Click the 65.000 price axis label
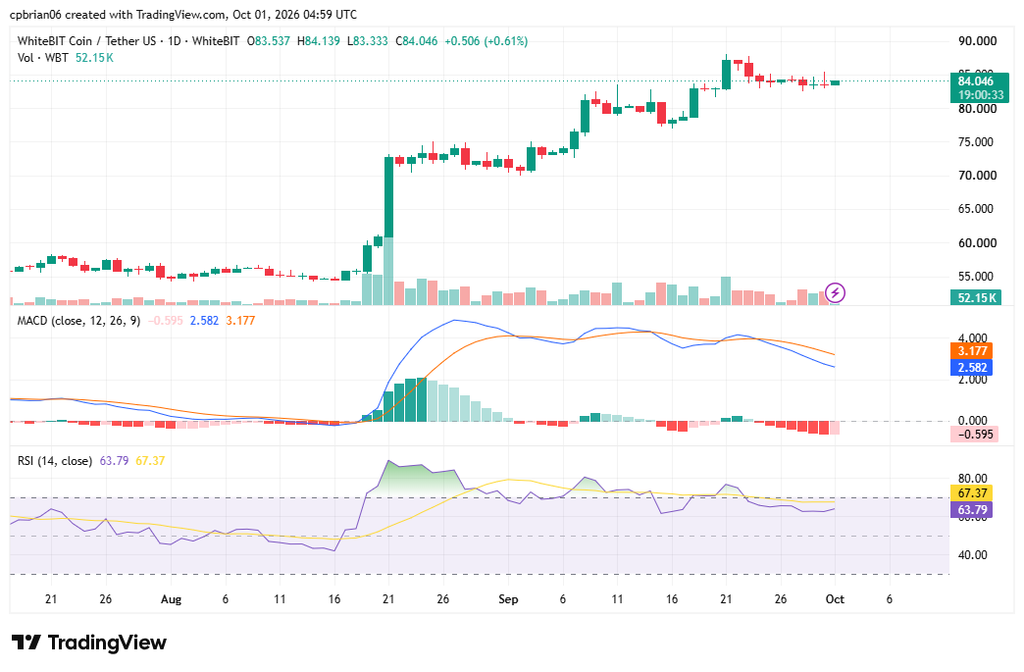Screen dimensions: 1024x672 (977, 209)
